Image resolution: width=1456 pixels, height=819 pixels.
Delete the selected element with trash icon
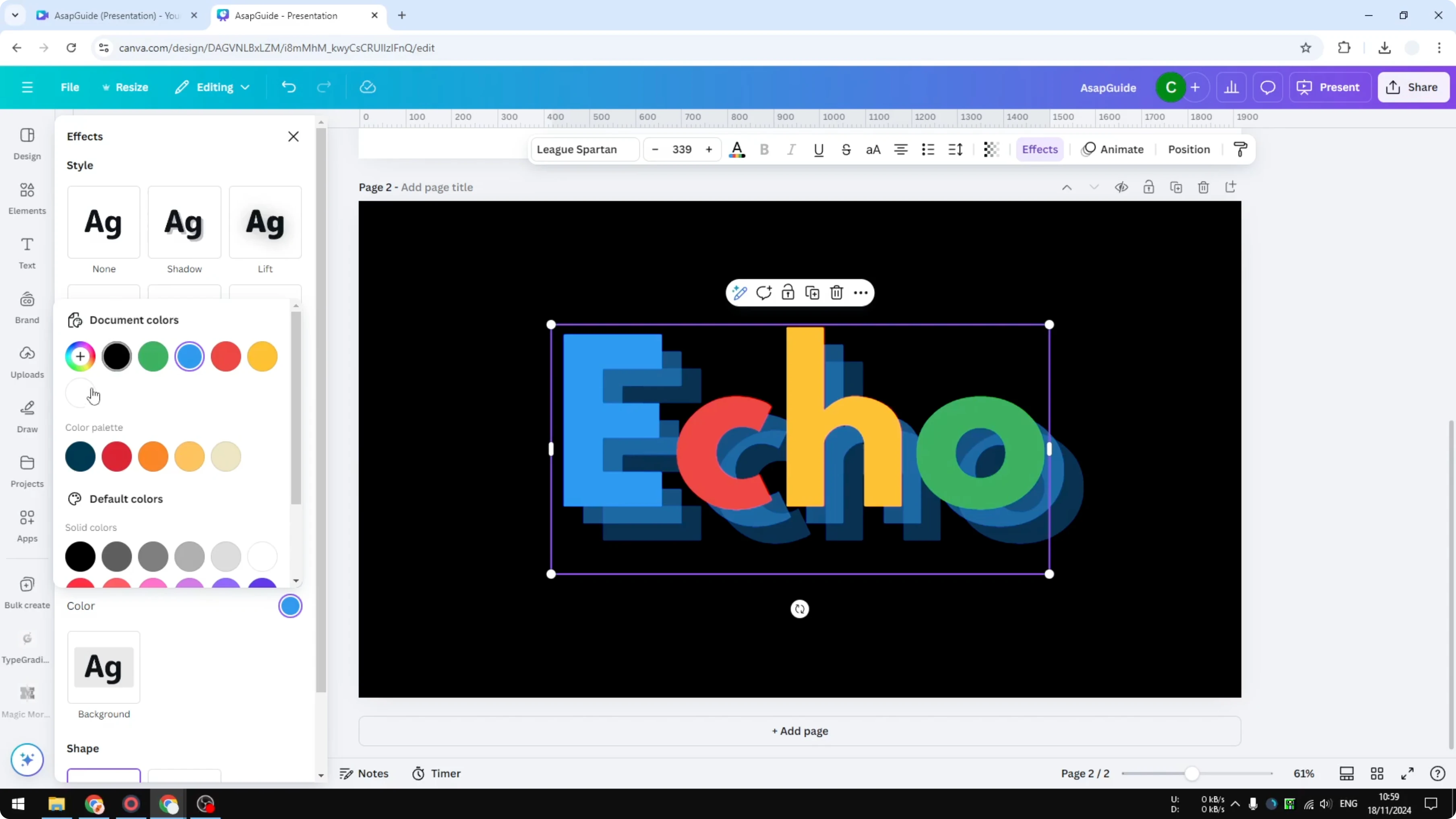pos(837,292)
